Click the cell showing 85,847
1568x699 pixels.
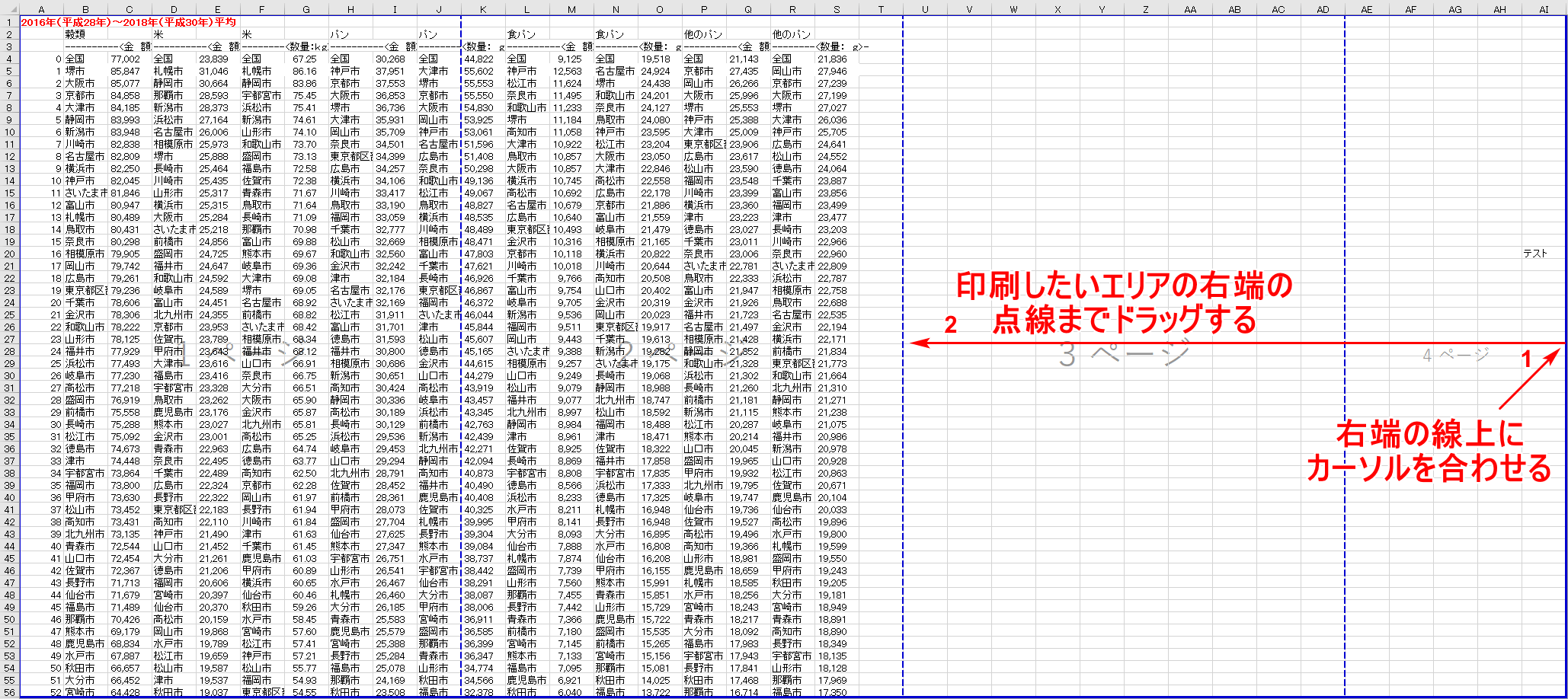tap(130, 71)
